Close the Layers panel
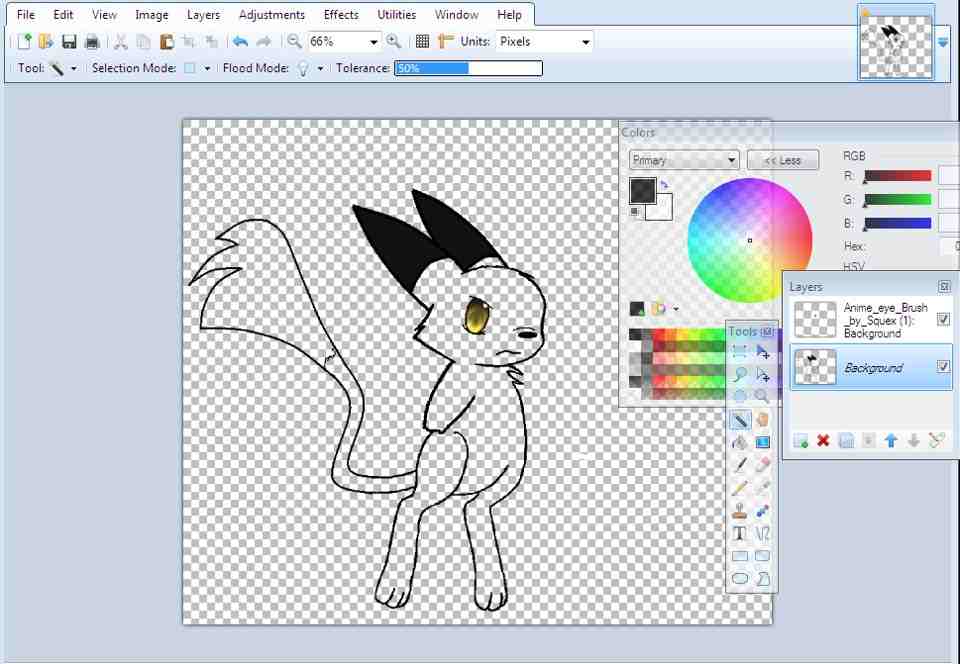This screenshot has height=664, width=960. (944, 286)
